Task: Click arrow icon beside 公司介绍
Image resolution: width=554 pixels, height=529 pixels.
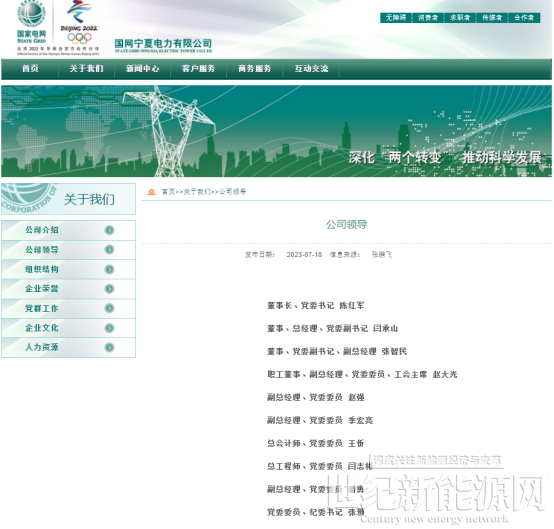Action: pyautogui.click(x=110, y=230)
